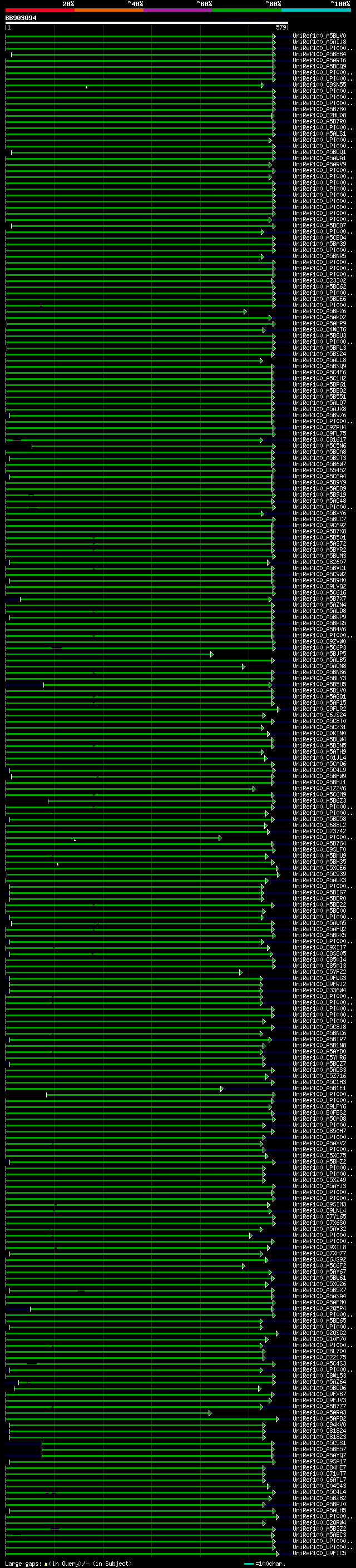356x1568 pixels.
Task: Open hit UniRef100_A5ALD8
Action: [319, 611]
